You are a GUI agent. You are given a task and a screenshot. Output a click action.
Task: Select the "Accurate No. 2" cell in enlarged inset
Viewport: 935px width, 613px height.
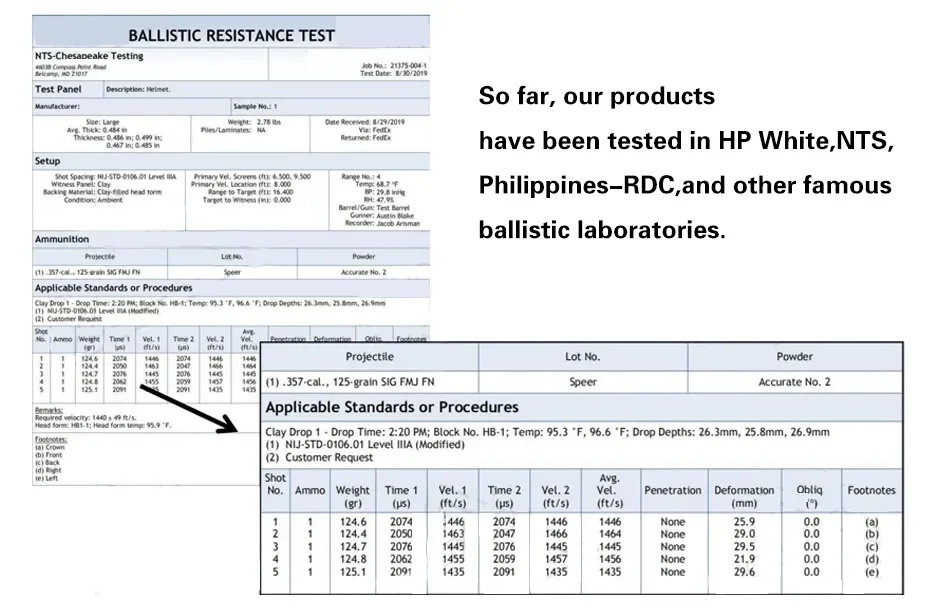(795, 382)
